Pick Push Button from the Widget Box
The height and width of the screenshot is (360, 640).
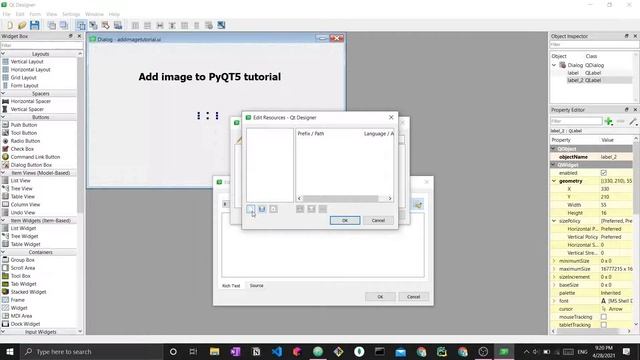[x=24, y=125]
